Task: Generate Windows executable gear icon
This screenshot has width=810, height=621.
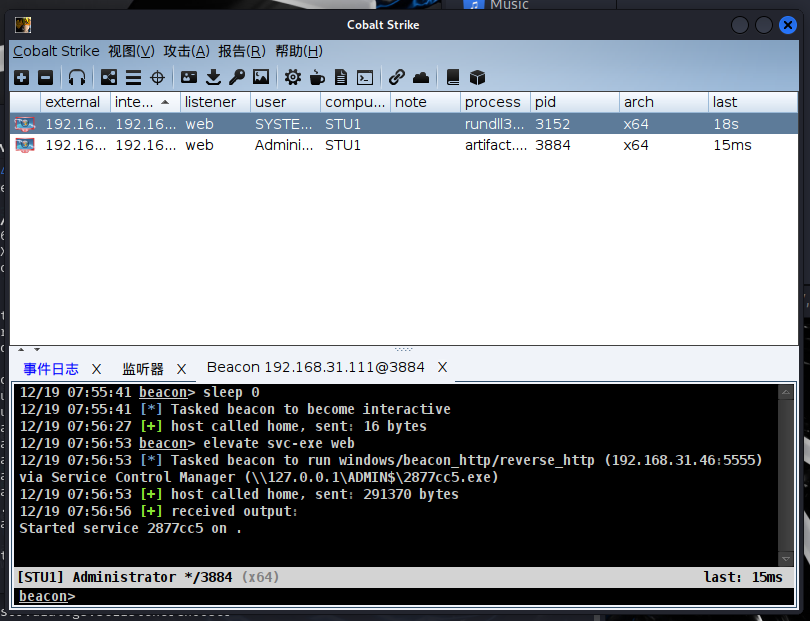Action: click(x=292, y=78)
